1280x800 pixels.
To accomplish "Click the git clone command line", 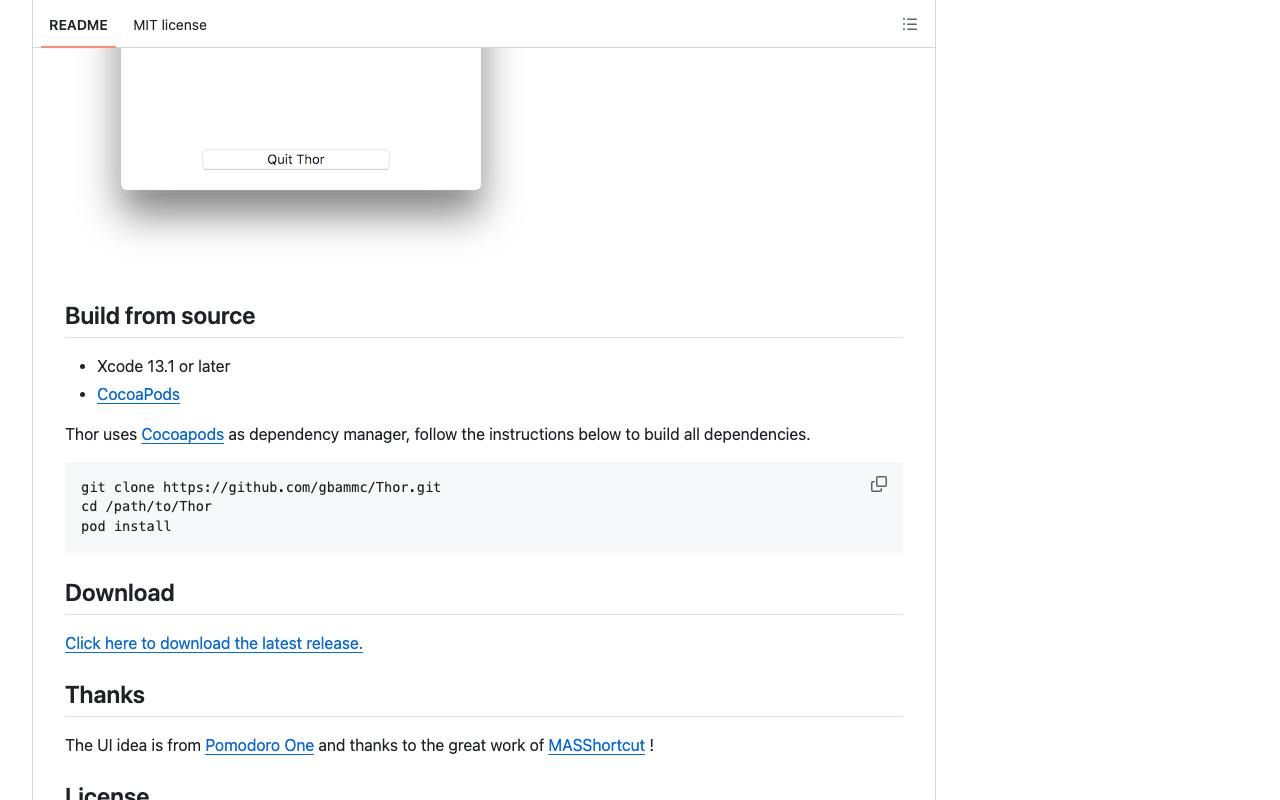I will tap(261, 487).
